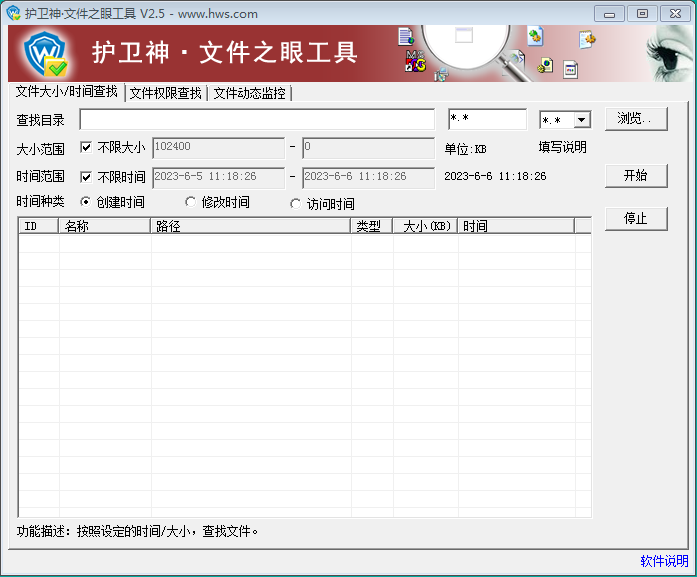Sort by the 类型 column header
This screenshot has width=697, height=577.
click(372, 226)
